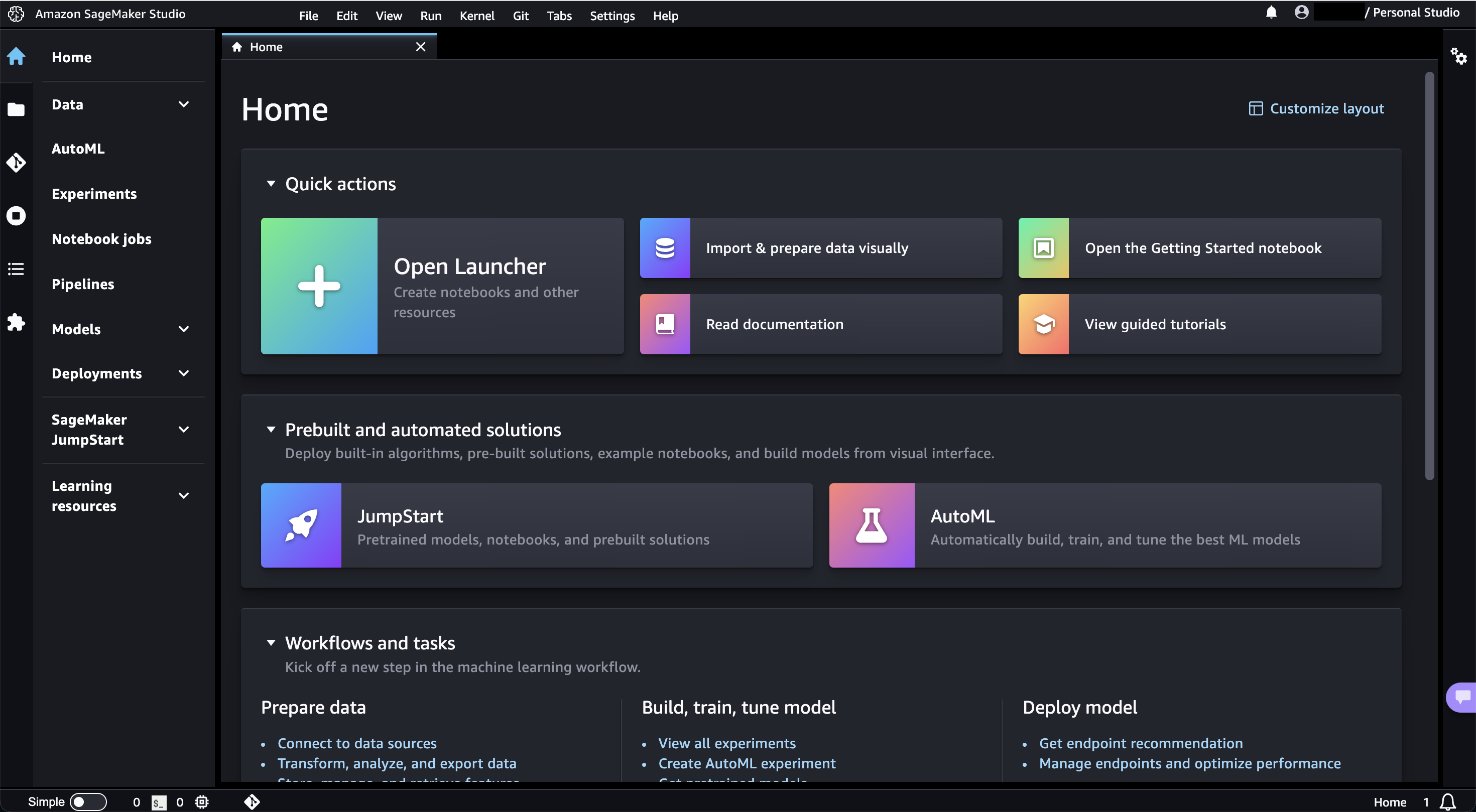1476x812 pixels.
Task: Click Create AutoML experiment link
Action: (747, 763)
